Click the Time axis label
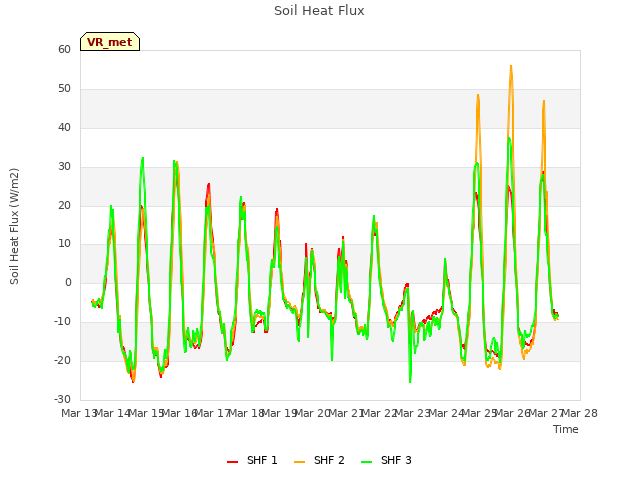The image size is (640, 480). pos(566,429)
